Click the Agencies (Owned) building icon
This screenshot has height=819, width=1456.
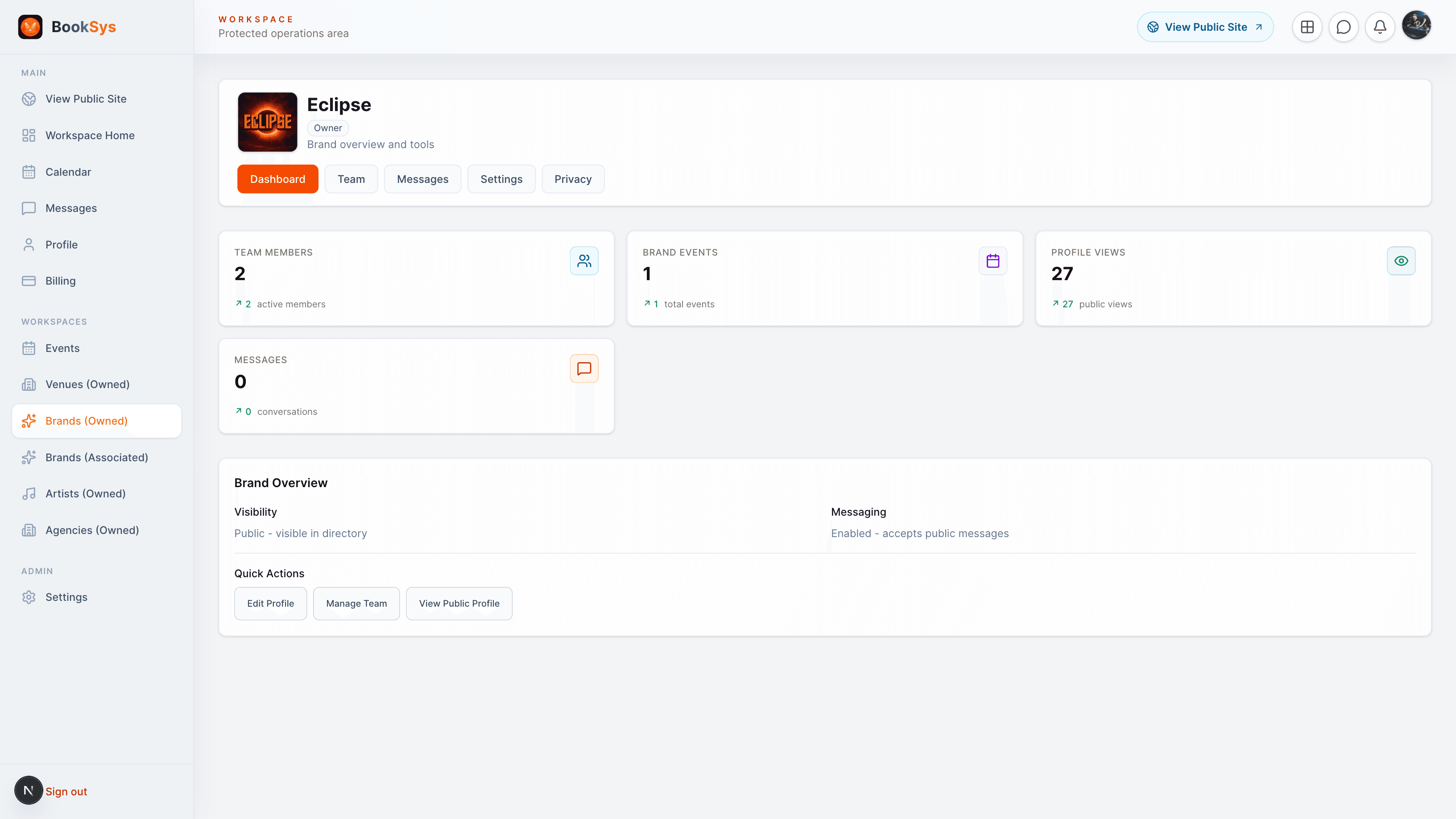point(29,530)
